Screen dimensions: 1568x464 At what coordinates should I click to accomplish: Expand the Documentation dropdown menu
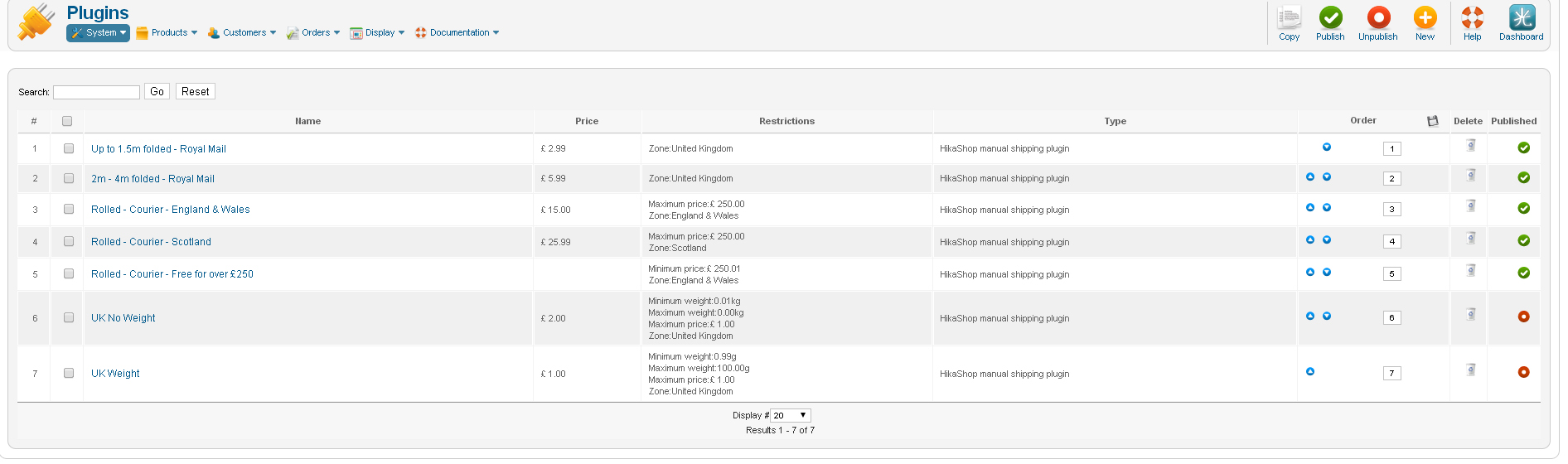457,33
